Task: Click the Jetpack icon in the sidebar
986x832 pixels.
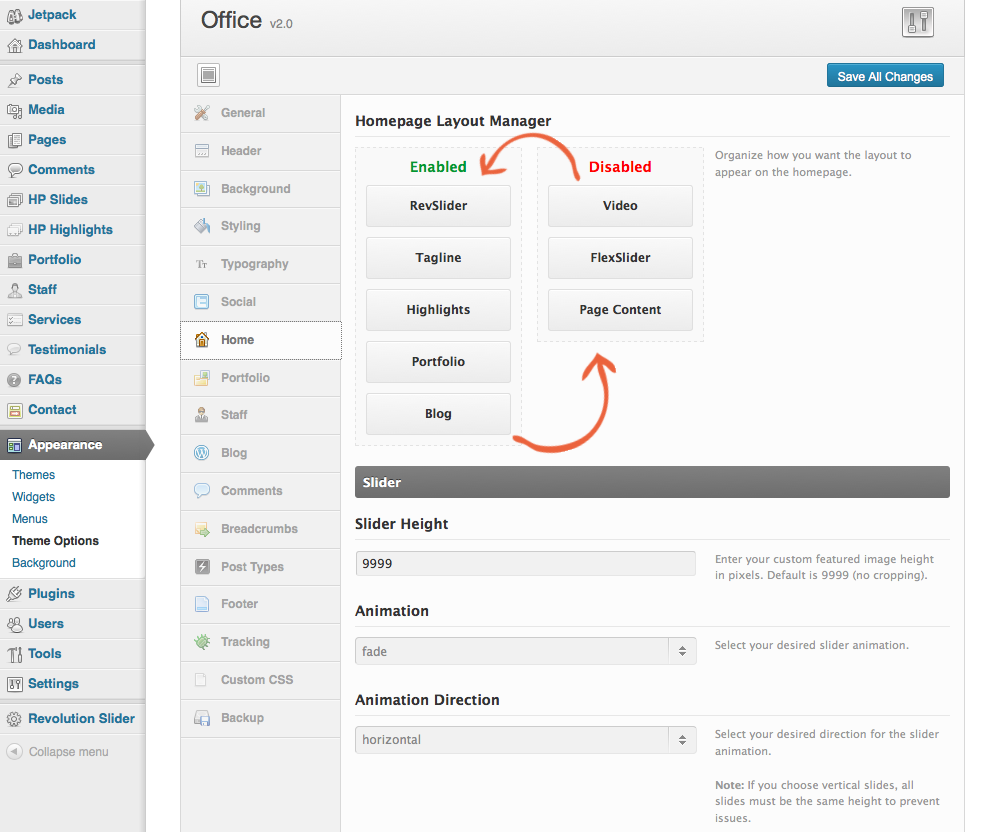Action: (14, 16)
